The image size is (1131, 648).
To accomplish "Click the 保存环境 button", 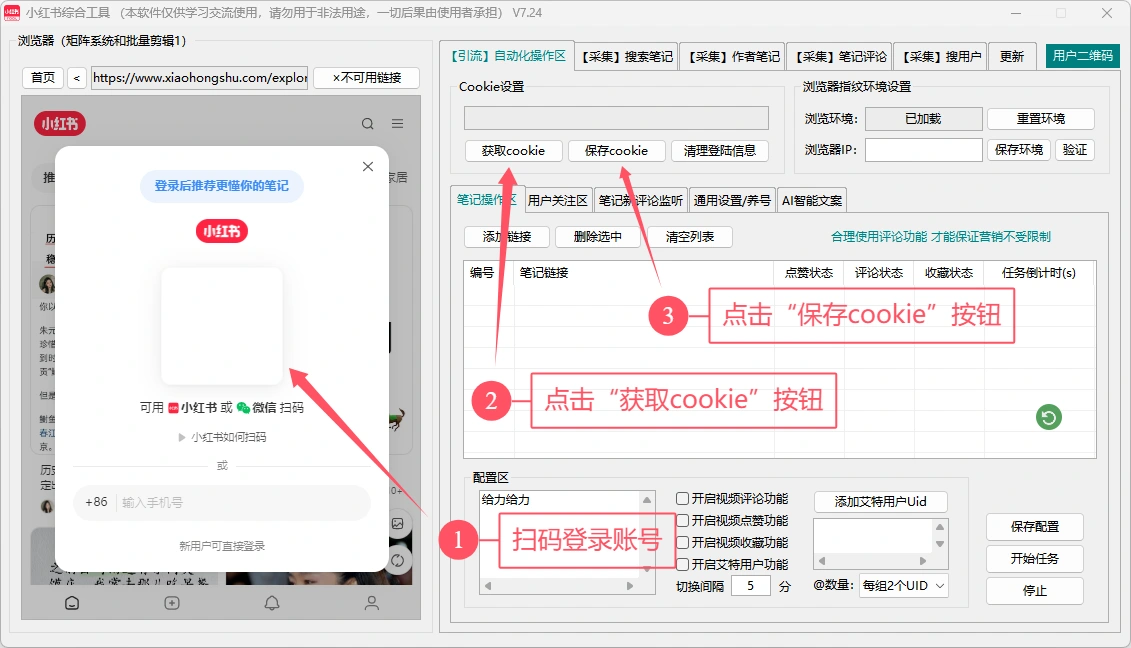I will click(1018, 149).
